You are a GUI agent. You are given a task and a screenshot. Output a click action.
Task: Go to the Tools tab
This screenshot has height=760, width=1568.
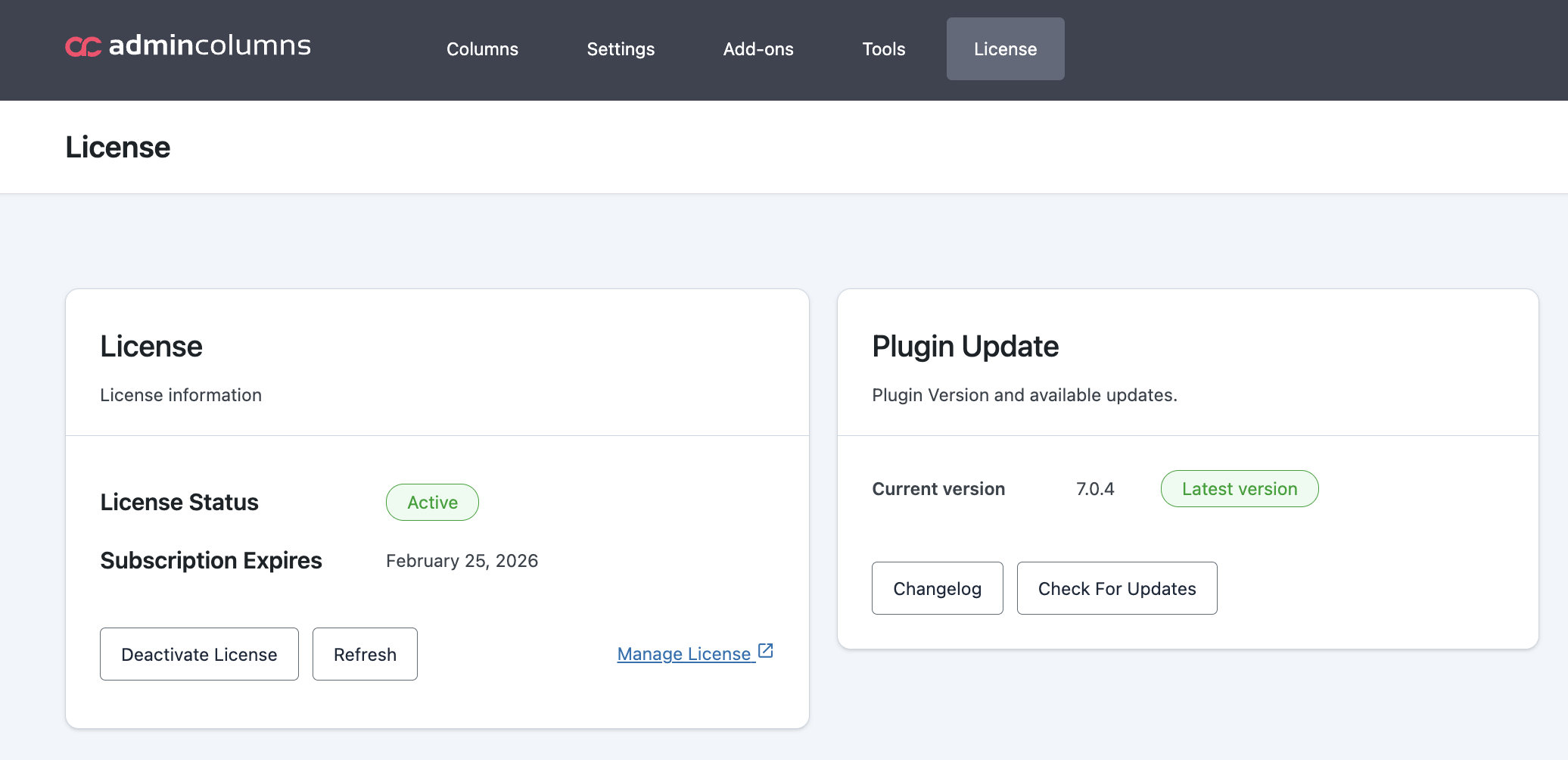pos(883,49)
